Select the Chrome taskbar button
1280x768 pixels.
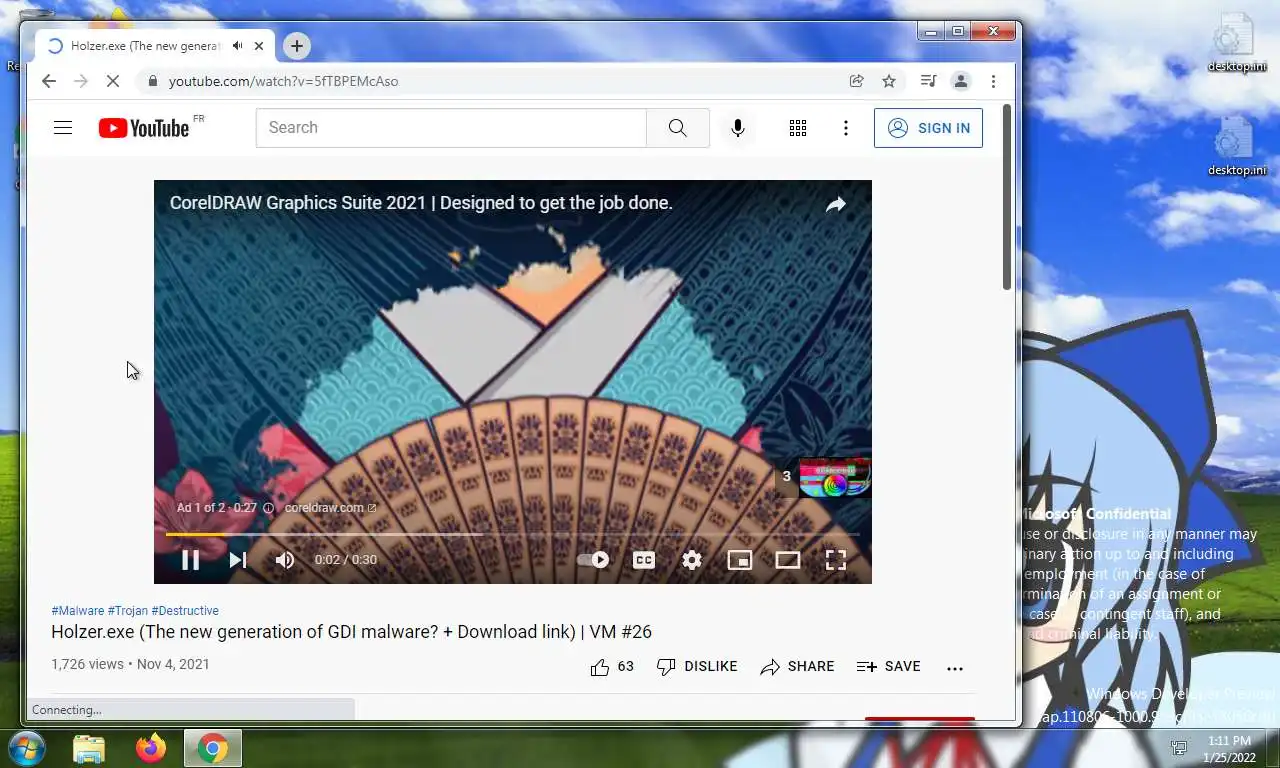click(212, 748)
